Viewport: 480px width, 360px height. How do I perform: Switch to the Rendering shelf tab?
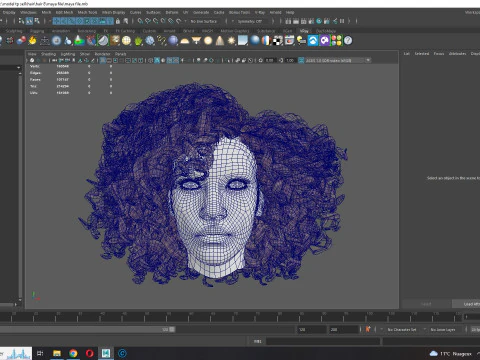click(87, 31)
